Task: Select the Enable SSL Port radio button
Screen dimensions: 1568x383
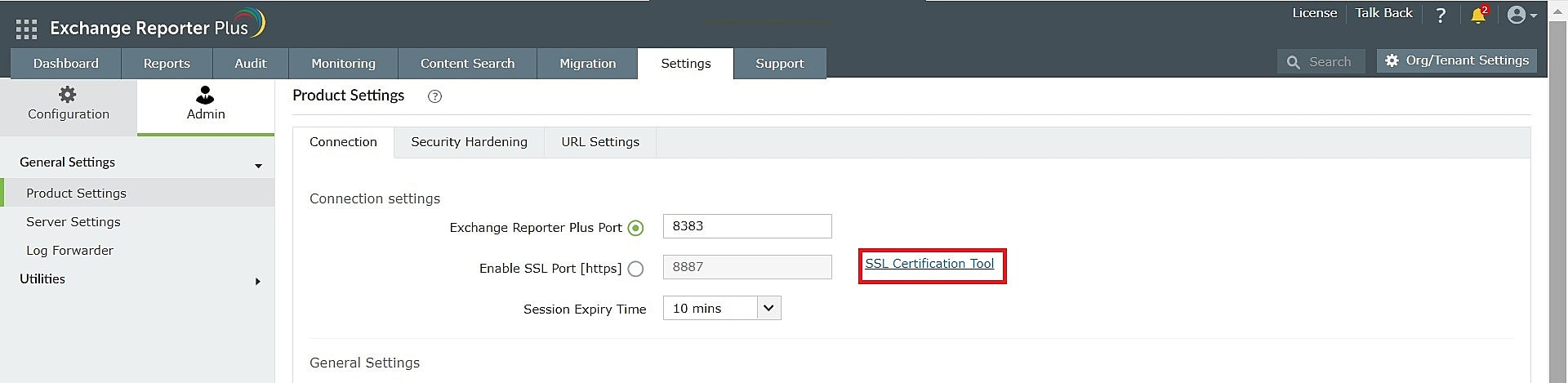Action: pyautogui.click(x=635, y=269)
